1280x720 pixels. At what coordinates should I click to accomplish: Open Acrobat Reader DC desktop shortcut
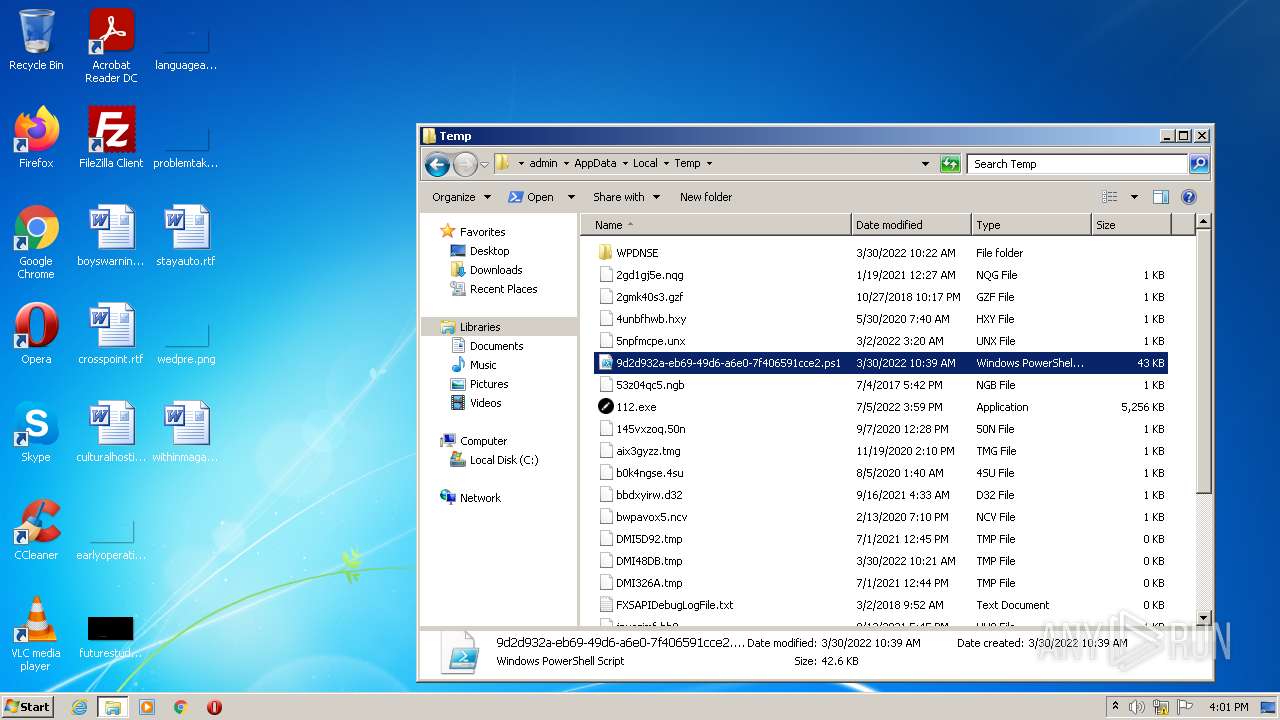coord(111,46)
